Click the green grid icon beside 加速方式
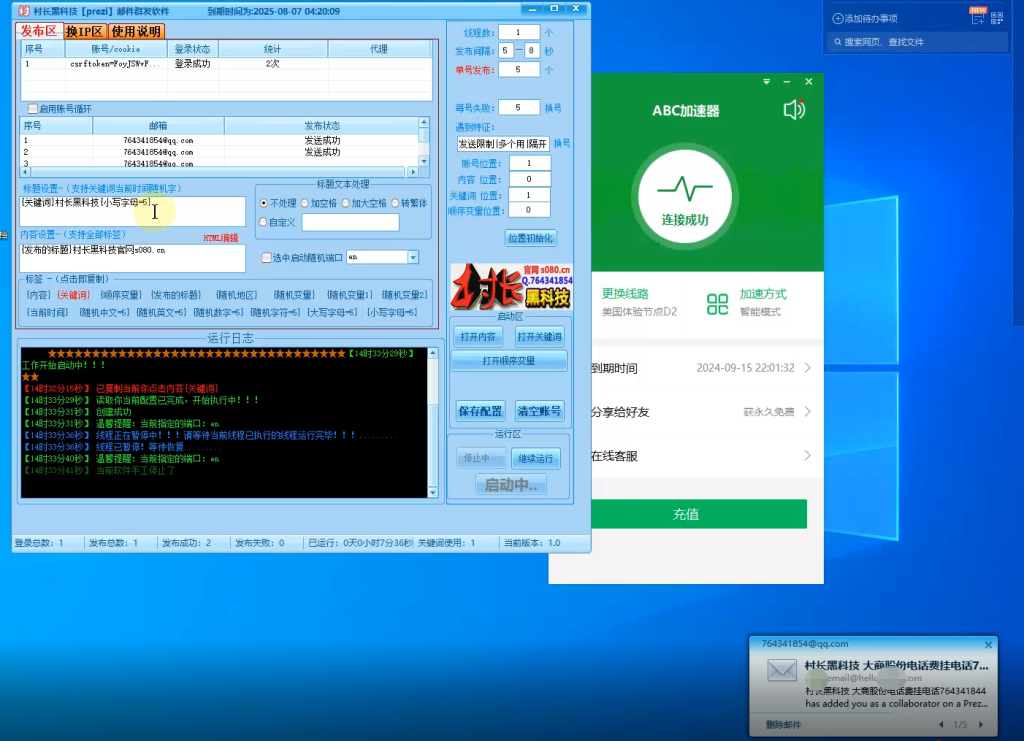Screen dimensions: 1024x741 click(x=717, y=303)
